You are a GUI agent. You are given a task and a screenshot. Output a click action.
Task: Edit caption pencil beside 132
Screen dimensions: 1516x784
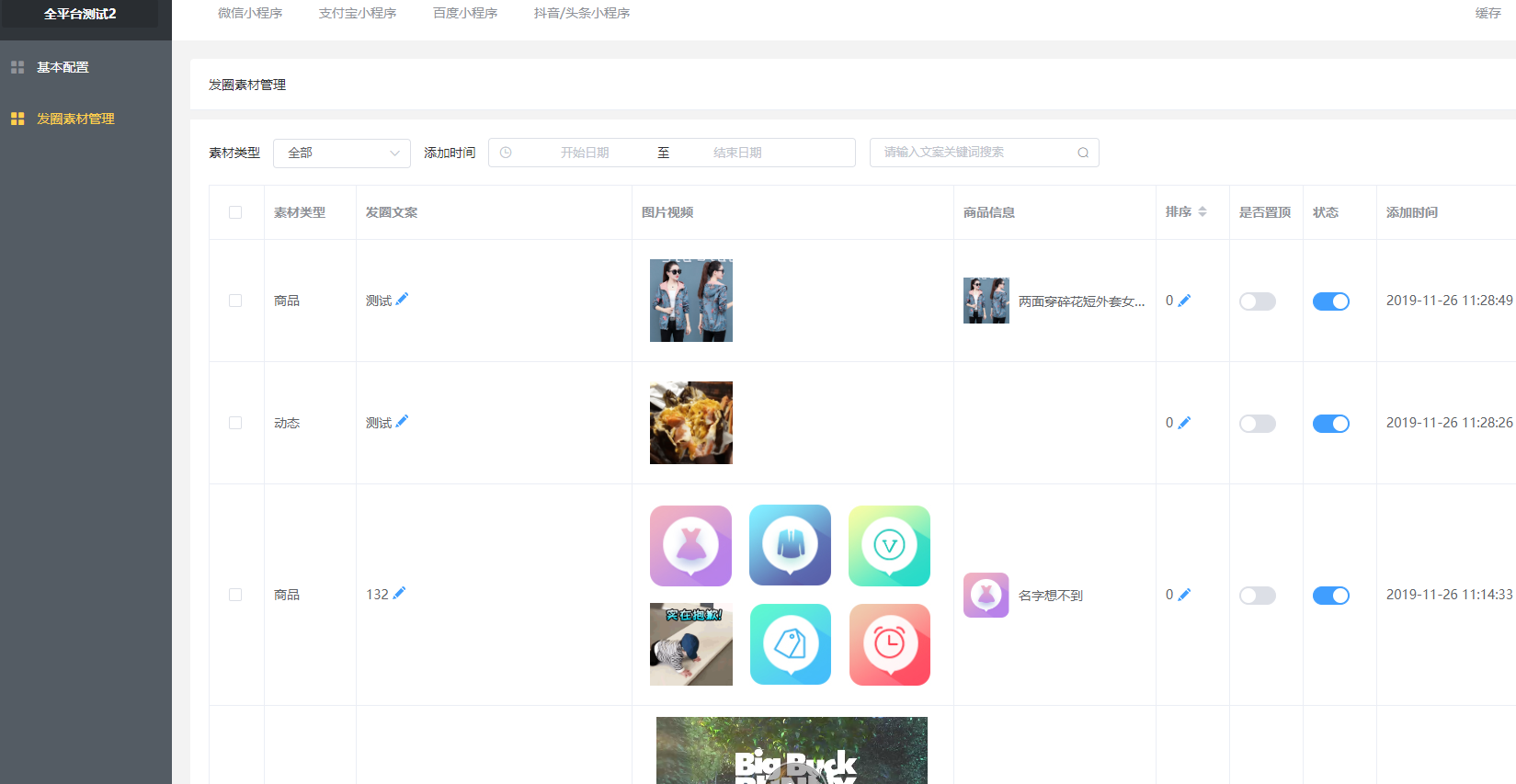point(399,593)
